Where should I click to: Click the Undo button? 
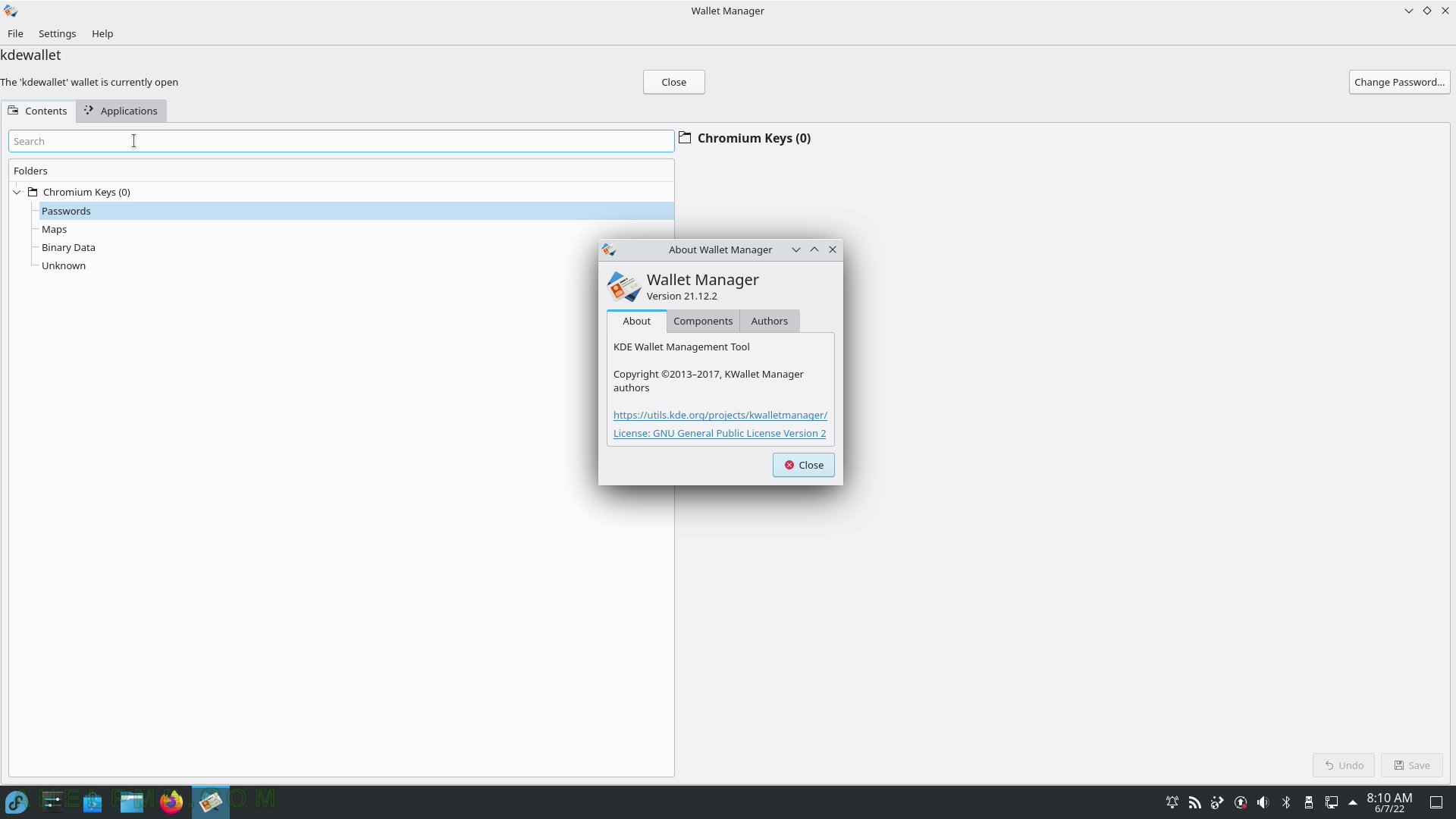tap(1344, 765)
